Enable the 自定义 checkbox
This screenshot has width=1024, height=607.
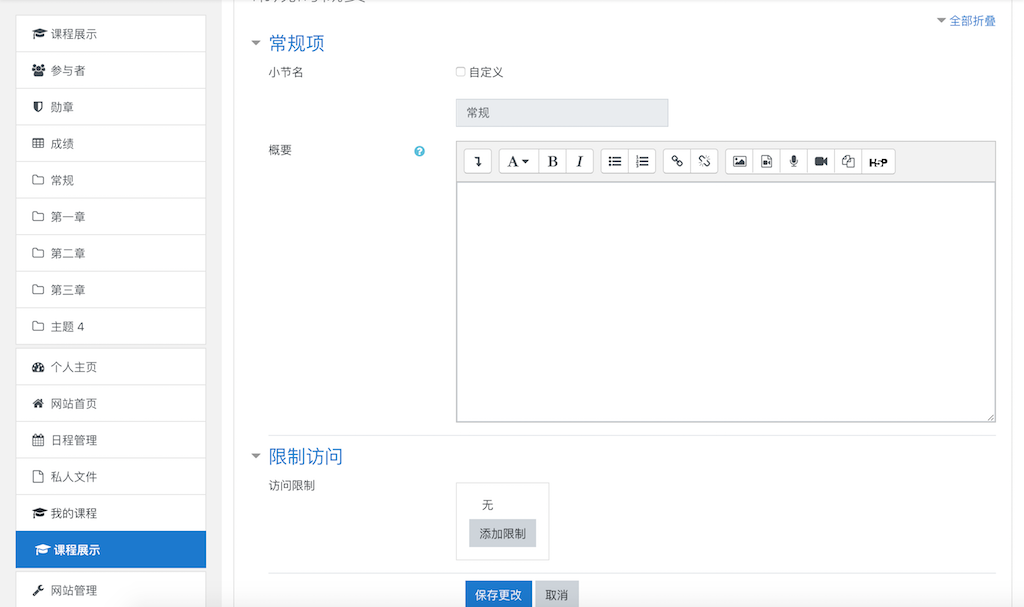(x=460, y=72)
